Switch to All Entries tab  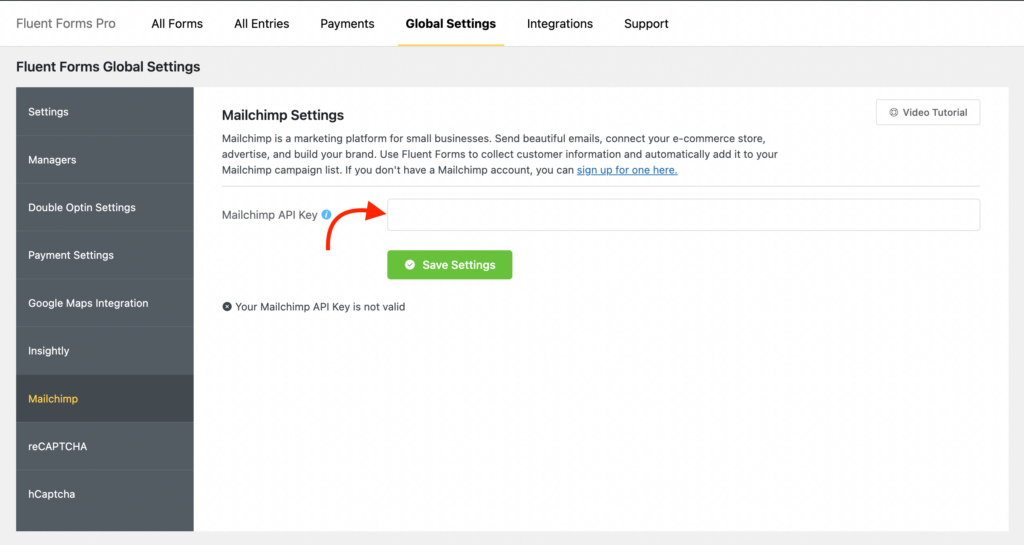(262, 23)
